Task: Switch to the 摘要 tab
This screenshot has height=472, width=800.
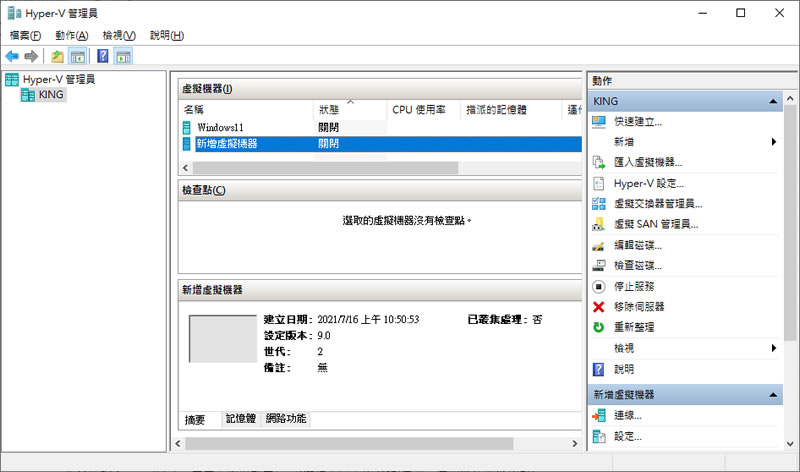Action: [195, 419]
